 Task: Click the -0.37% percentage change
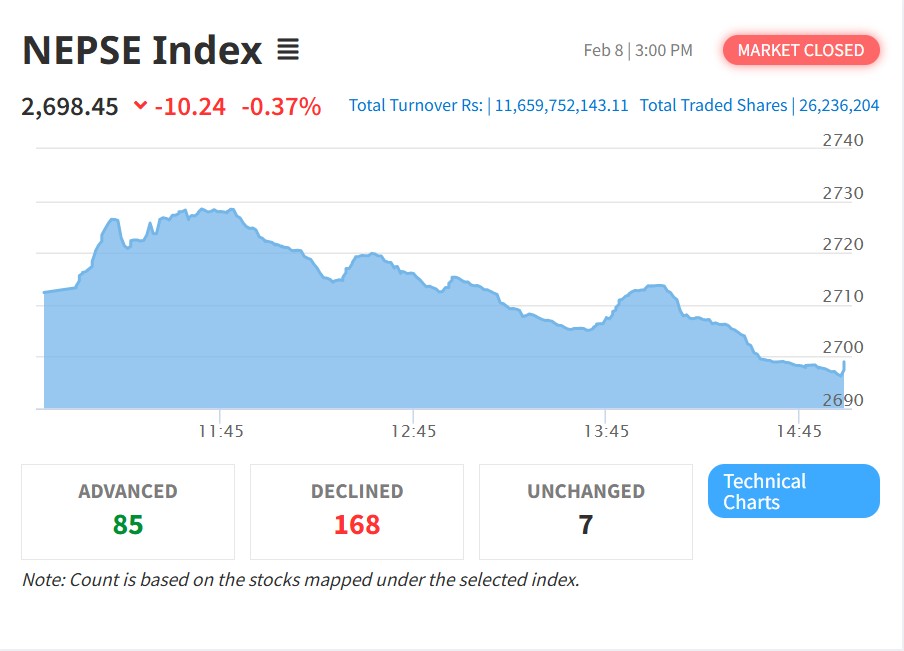281,106
